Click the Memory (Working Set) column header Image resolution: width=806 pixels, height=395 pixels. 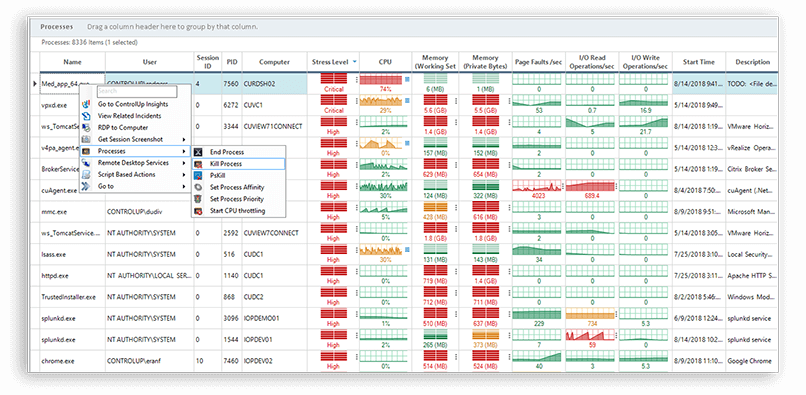click(435, 62)
